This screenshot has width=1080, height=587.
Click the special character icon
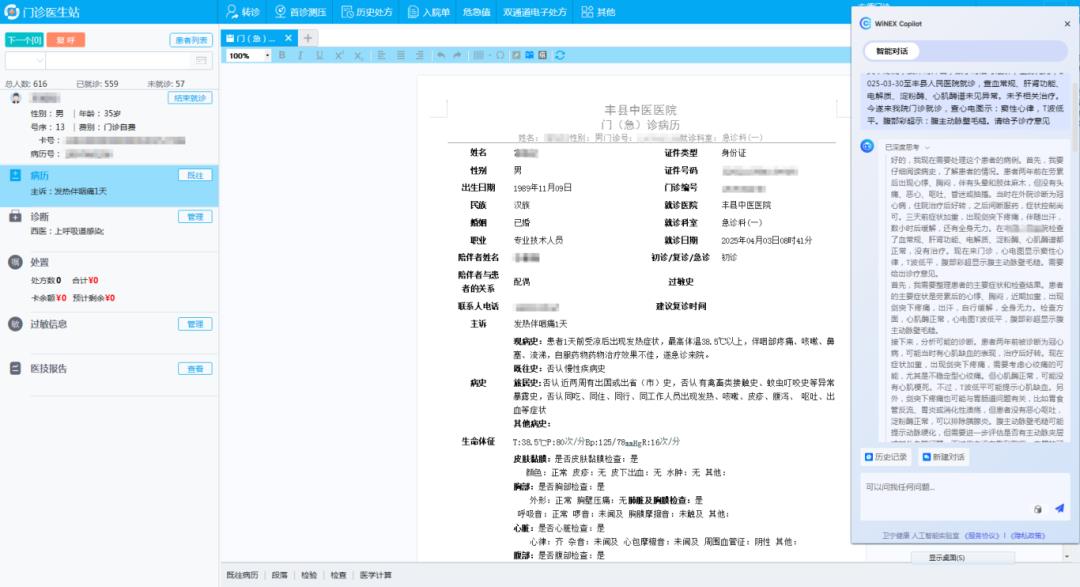[500, 55]
